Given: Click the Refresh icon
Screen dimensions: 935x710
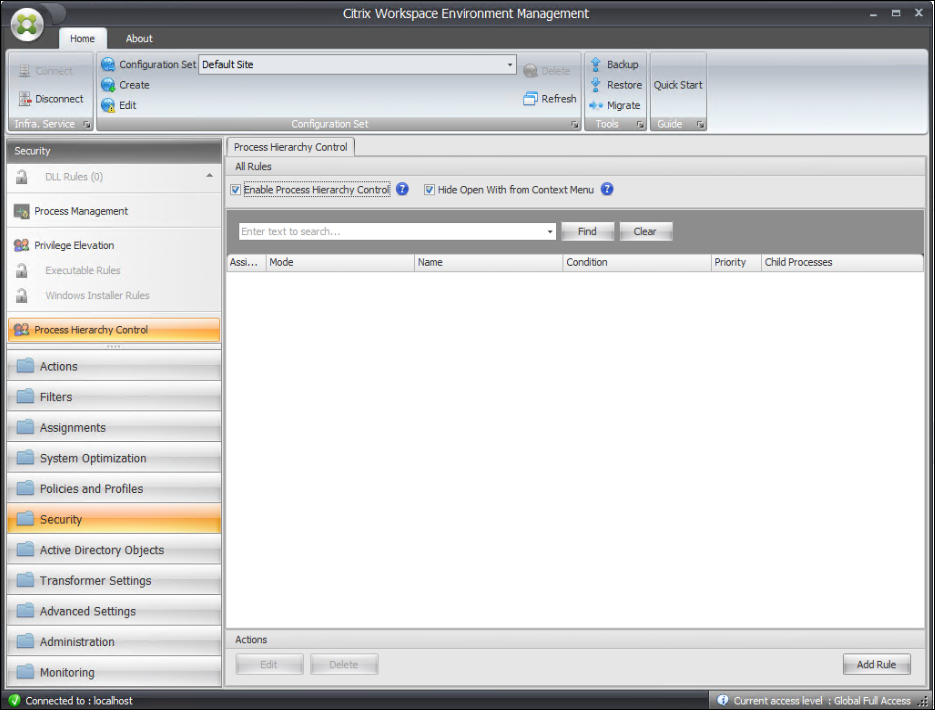Looking at the screenshot, I should [530, 98].
